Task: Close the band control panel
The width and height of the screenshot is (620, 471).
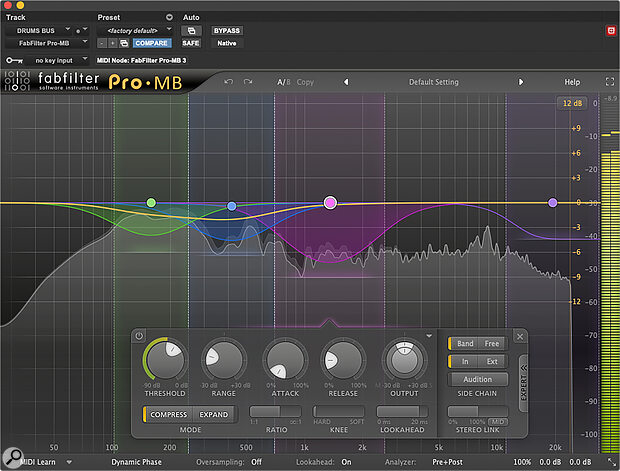Action: pos(520,337)
